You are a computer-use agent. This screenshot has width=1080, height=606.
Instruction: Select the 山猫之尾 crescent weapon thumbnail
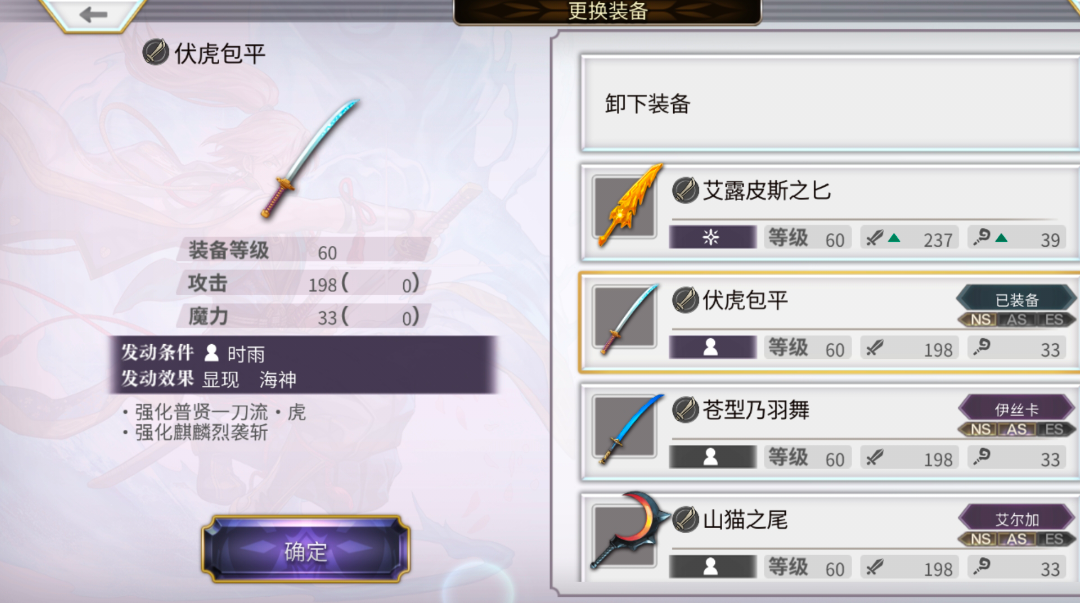click(628, 532)
